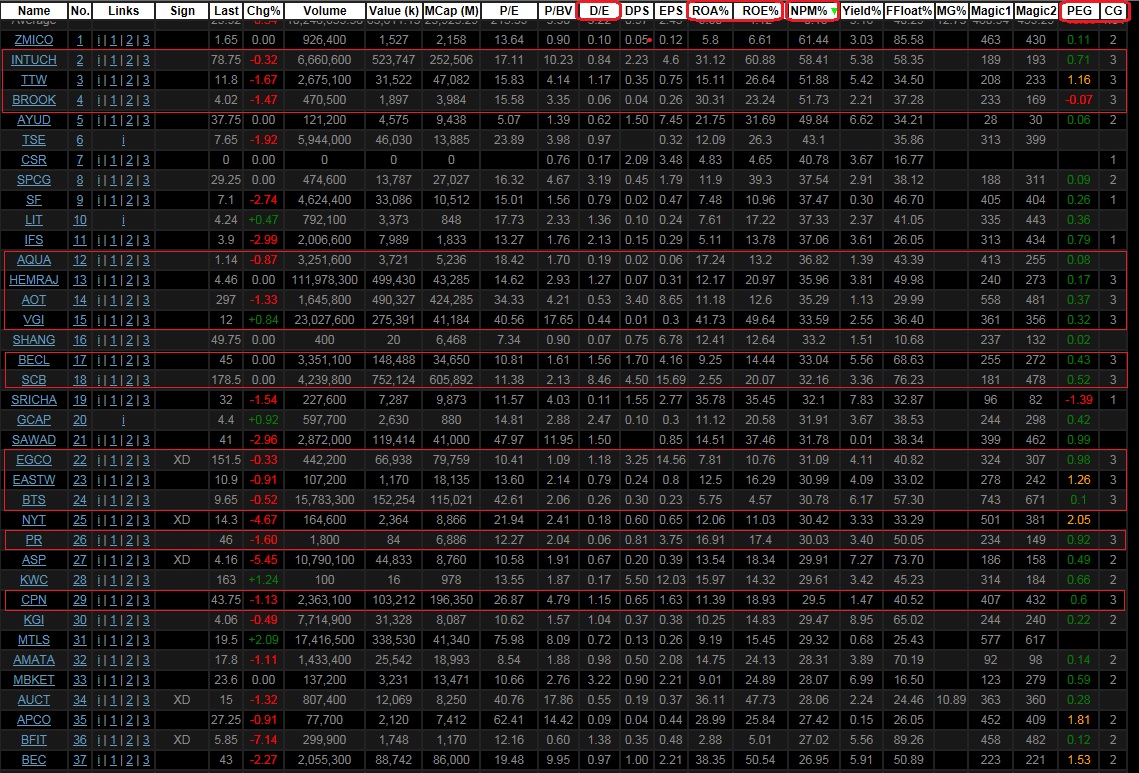The height and width of the screenshot is (773, 1139).
Task: Sort by Value (k) column header
Action: 394,11
